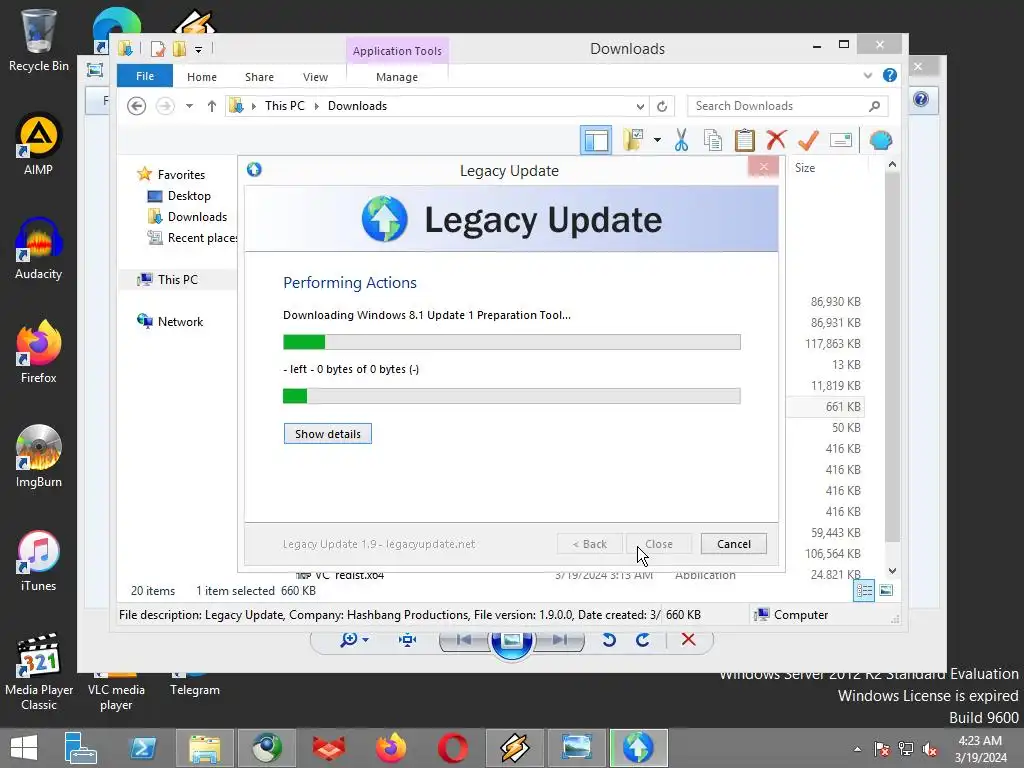Open the ImgBurn desktop shortcut
The height and width of the screenshot is (768, 1024).
(39, 457)
